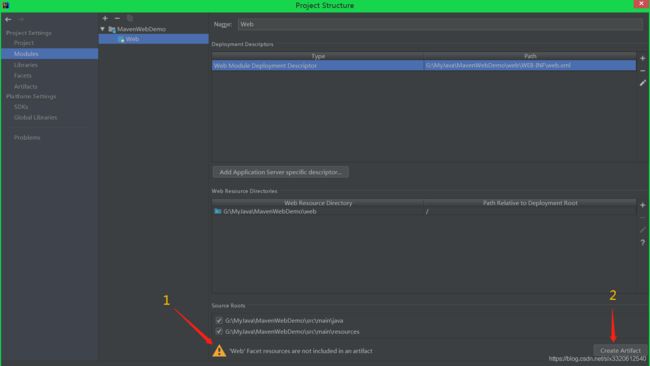Collapse the MavenWebDemo tree node

[102, 29]
